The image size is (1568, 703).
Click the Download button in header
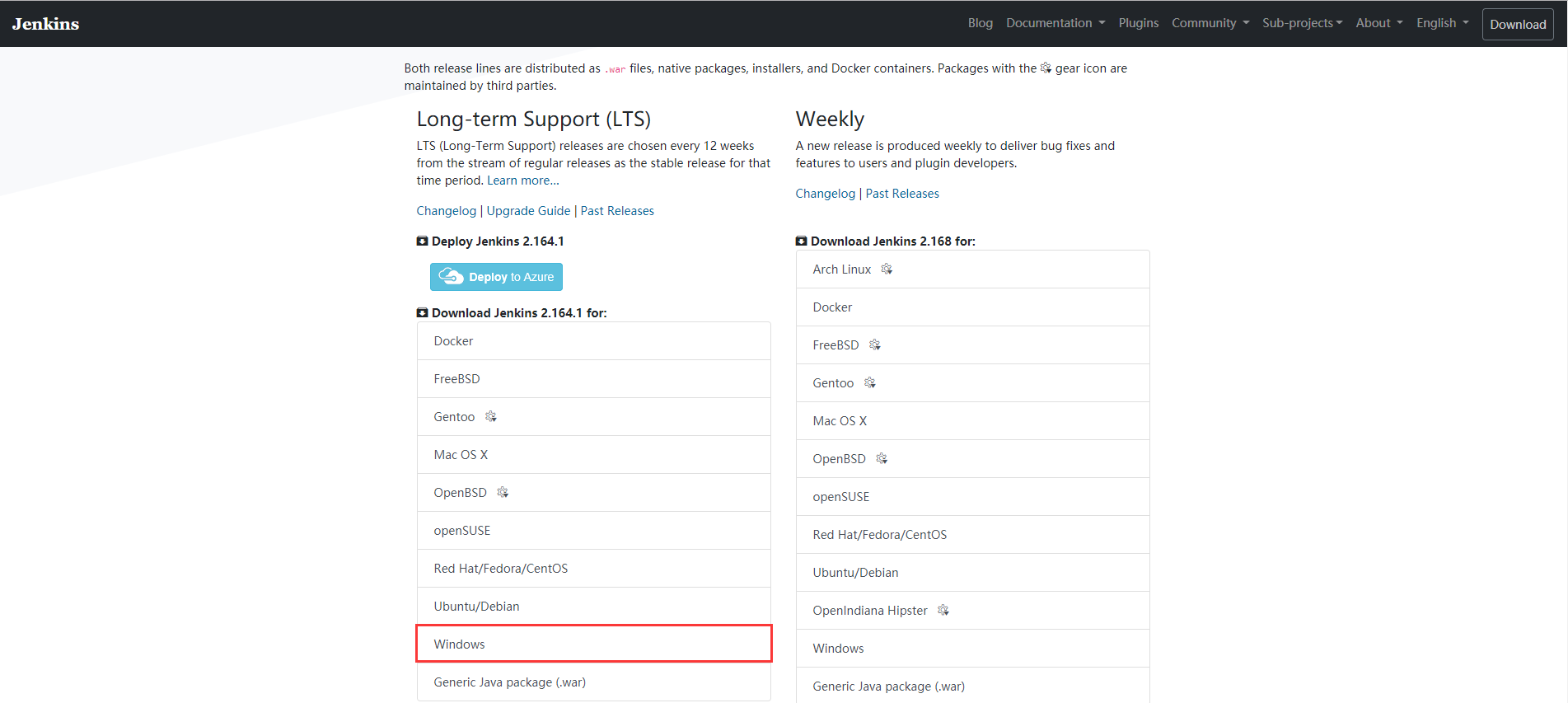[1518, 24]
